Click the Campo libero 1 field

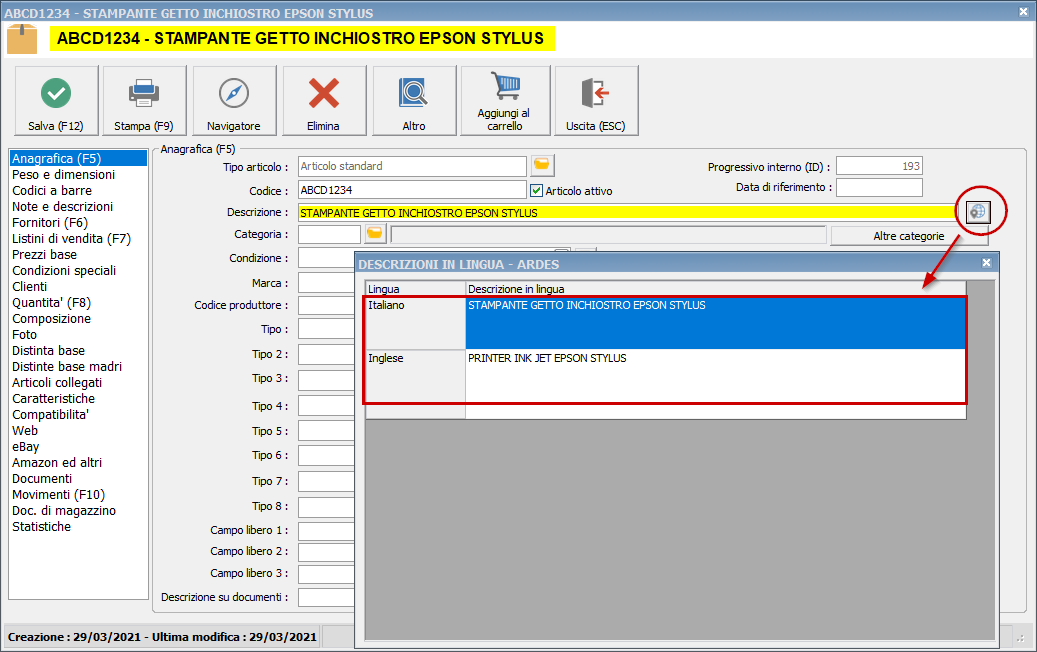click(x=326, y=530)
